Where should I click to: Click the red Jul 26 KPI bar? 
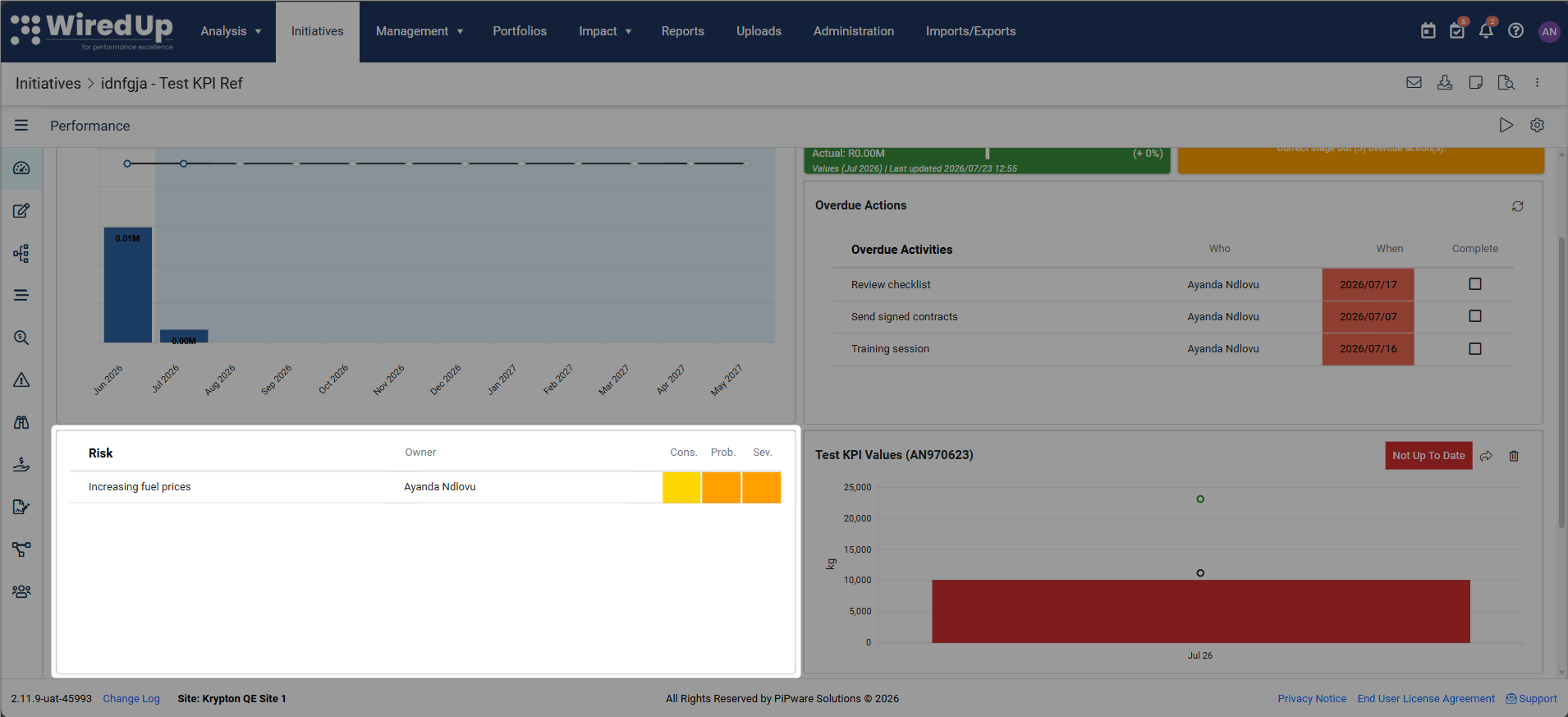[1201, 611]
